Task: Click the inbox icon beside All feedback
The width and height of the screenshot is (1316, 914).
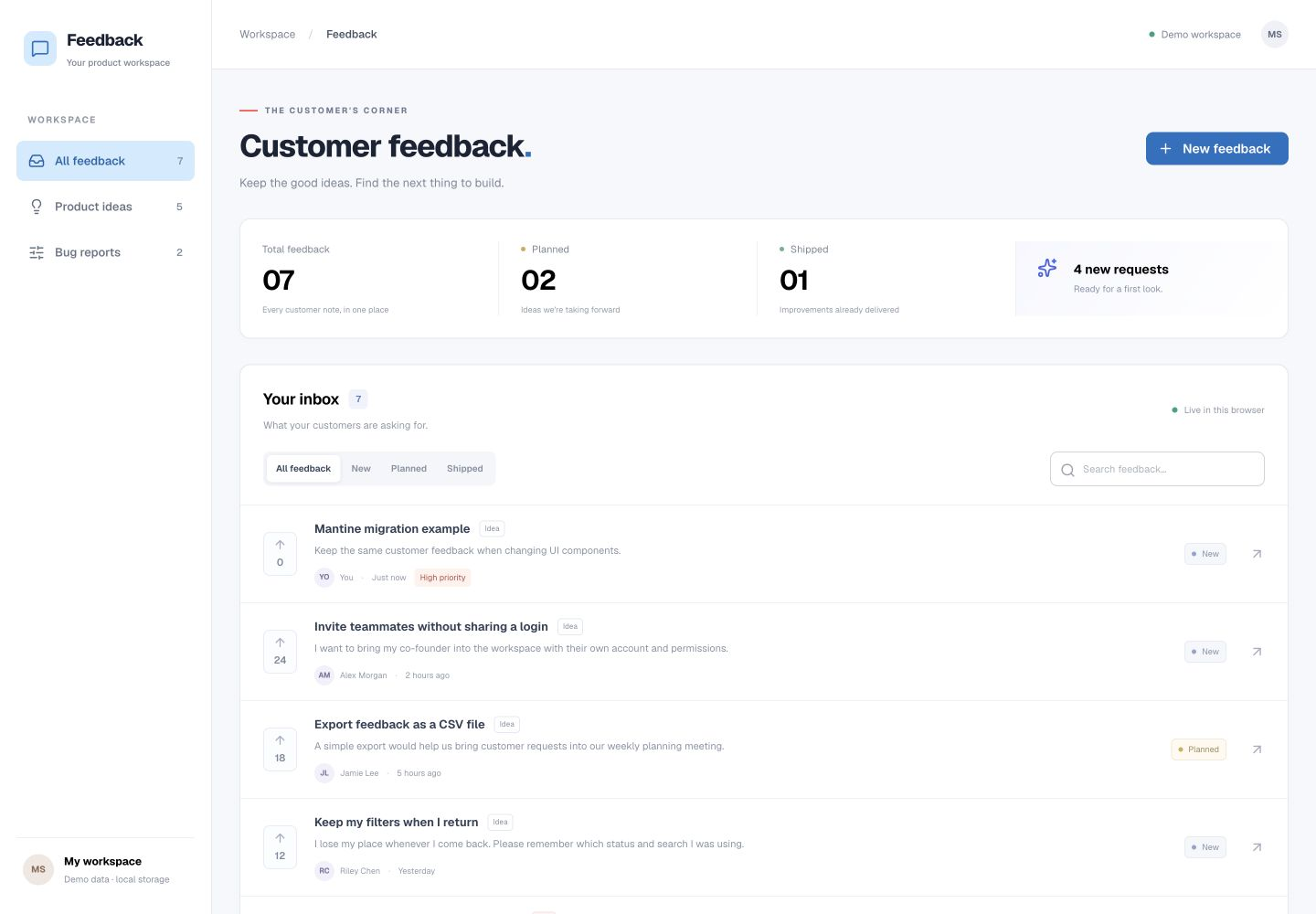Action: (x=37, y=161)
